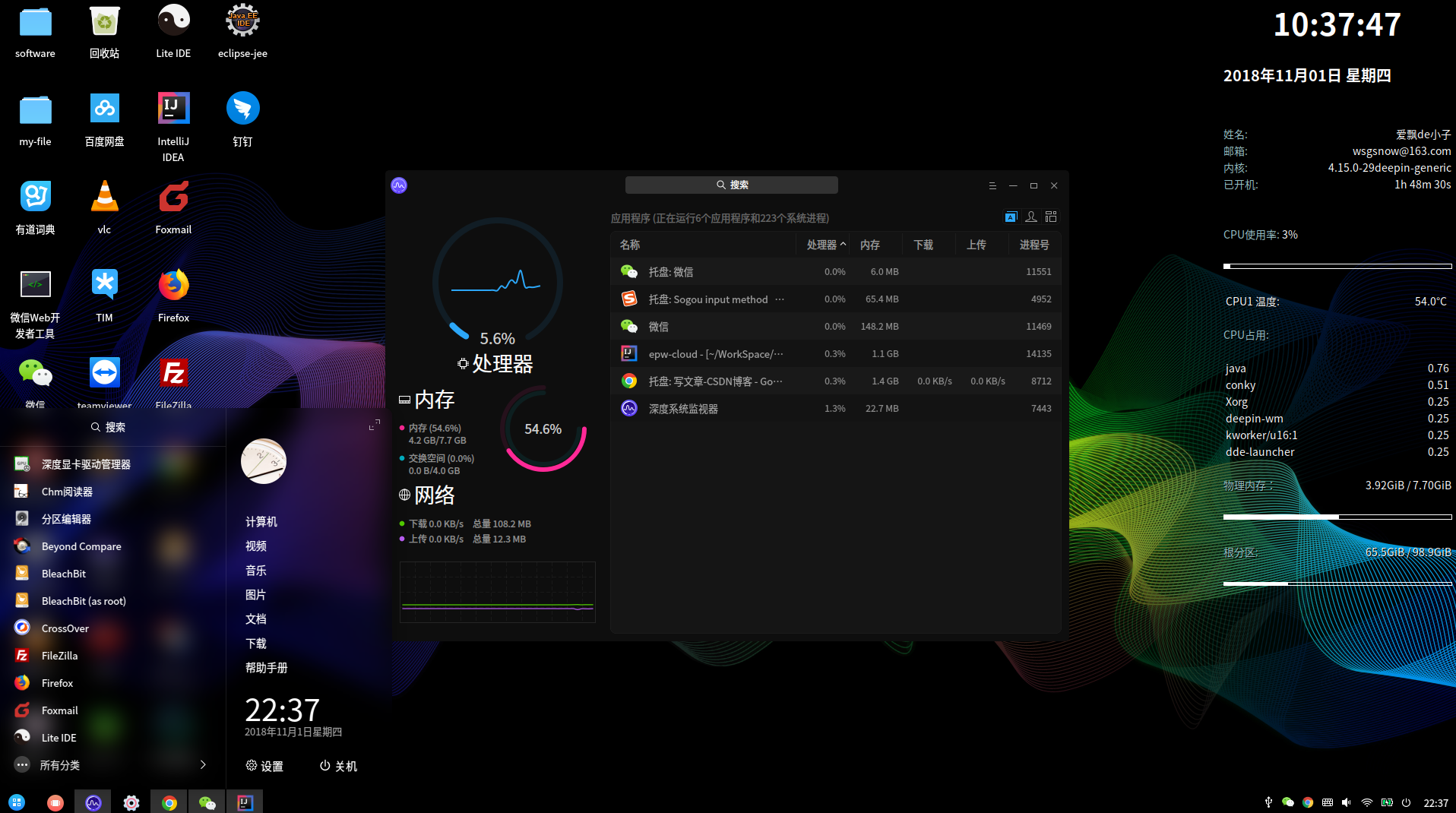The image size is (1456, 813).
Task: Click the System Monitor search field
Action: click(731, 185)
